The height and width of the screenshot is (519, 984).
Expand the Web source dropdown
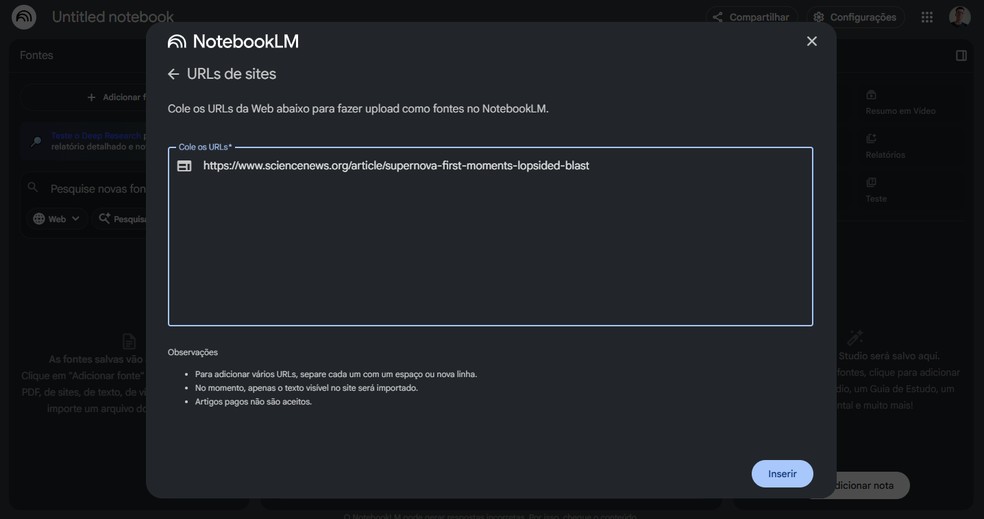click(56, 219)
